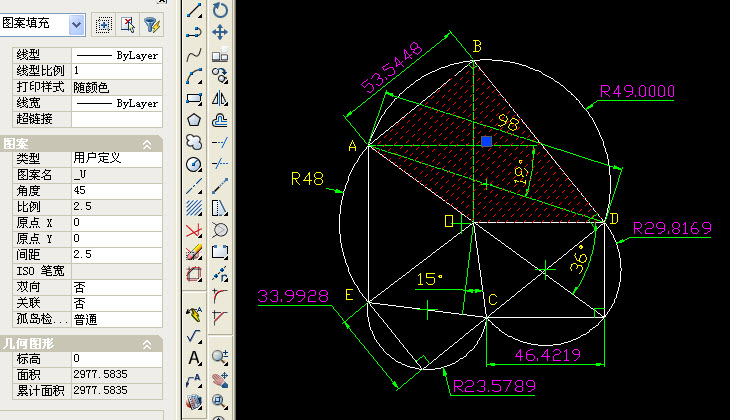Open the 打印样式 随颜色 field
The image size is (730, 420).
[x=117, y=87]
